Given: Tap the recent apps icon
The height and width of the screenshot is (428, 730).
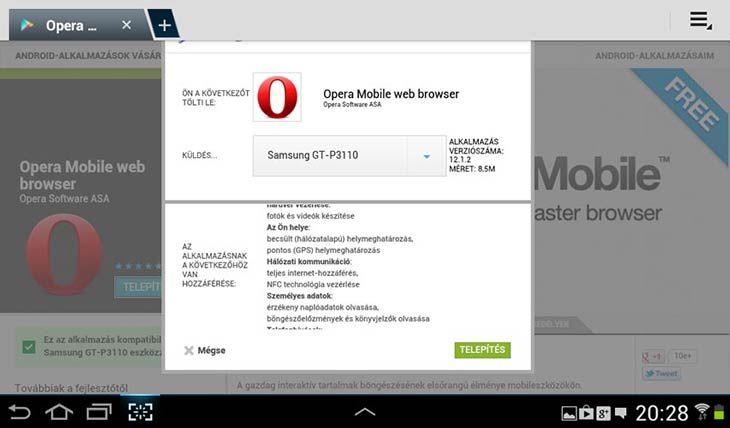Looking at the screenshot, I should (99, 412).
